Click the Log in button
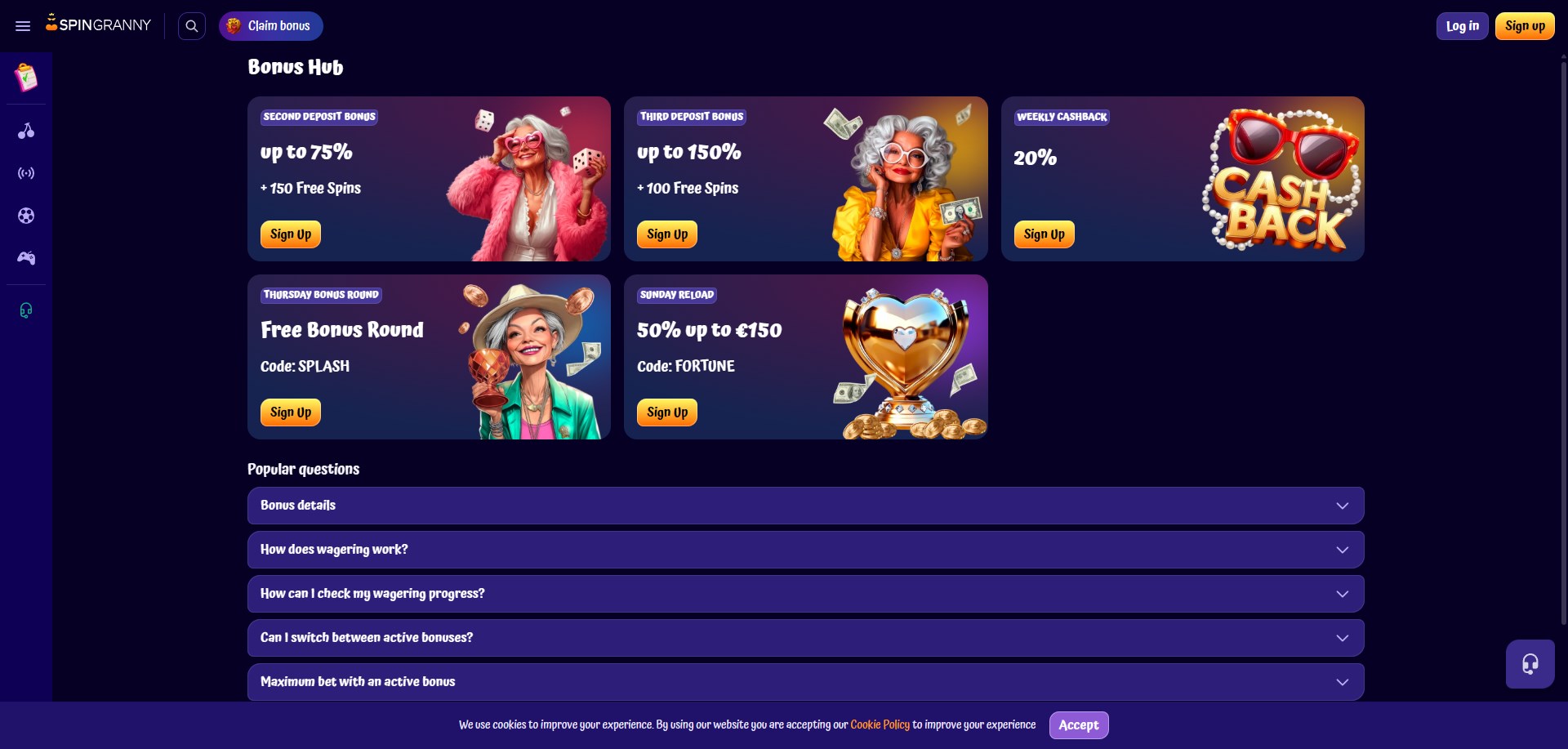This screenshot has height=749, width=1568. tap(1462, 26)
